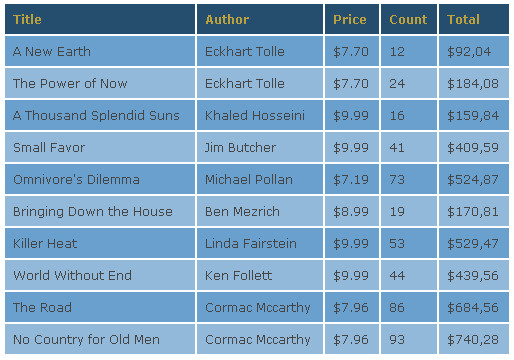This screenshot has height=360, width=514.
Task: Click the Author column header
Action: point(260,19)
